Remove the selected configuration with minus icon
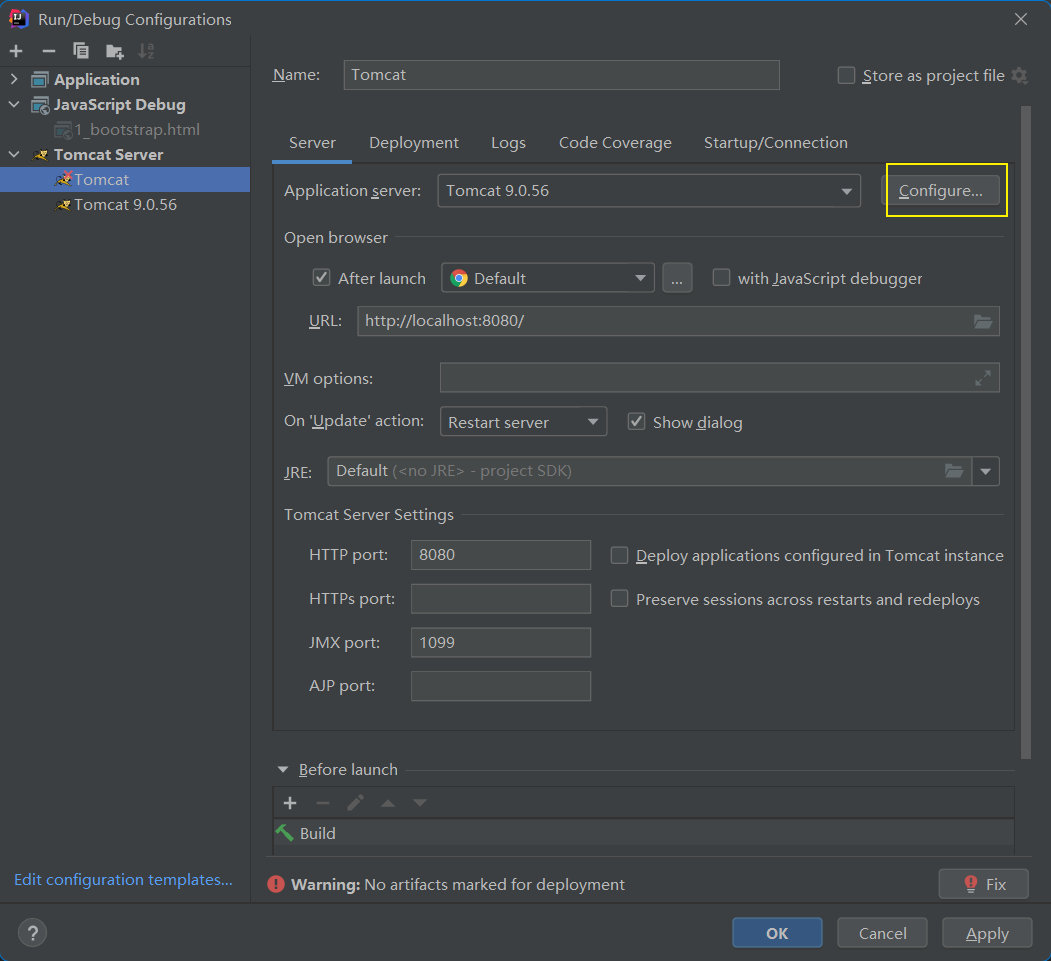 point(48,51)
